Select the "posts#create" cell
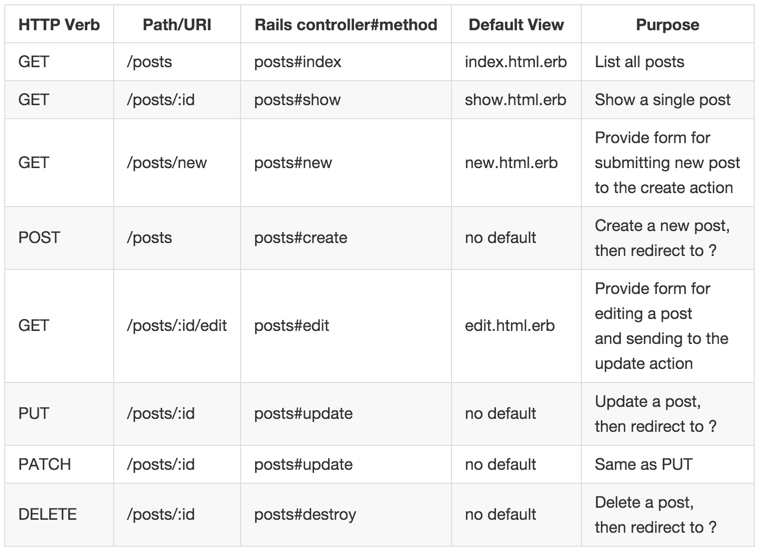The image size is (759, 551). pyautogui.click(x=301, y=238)
